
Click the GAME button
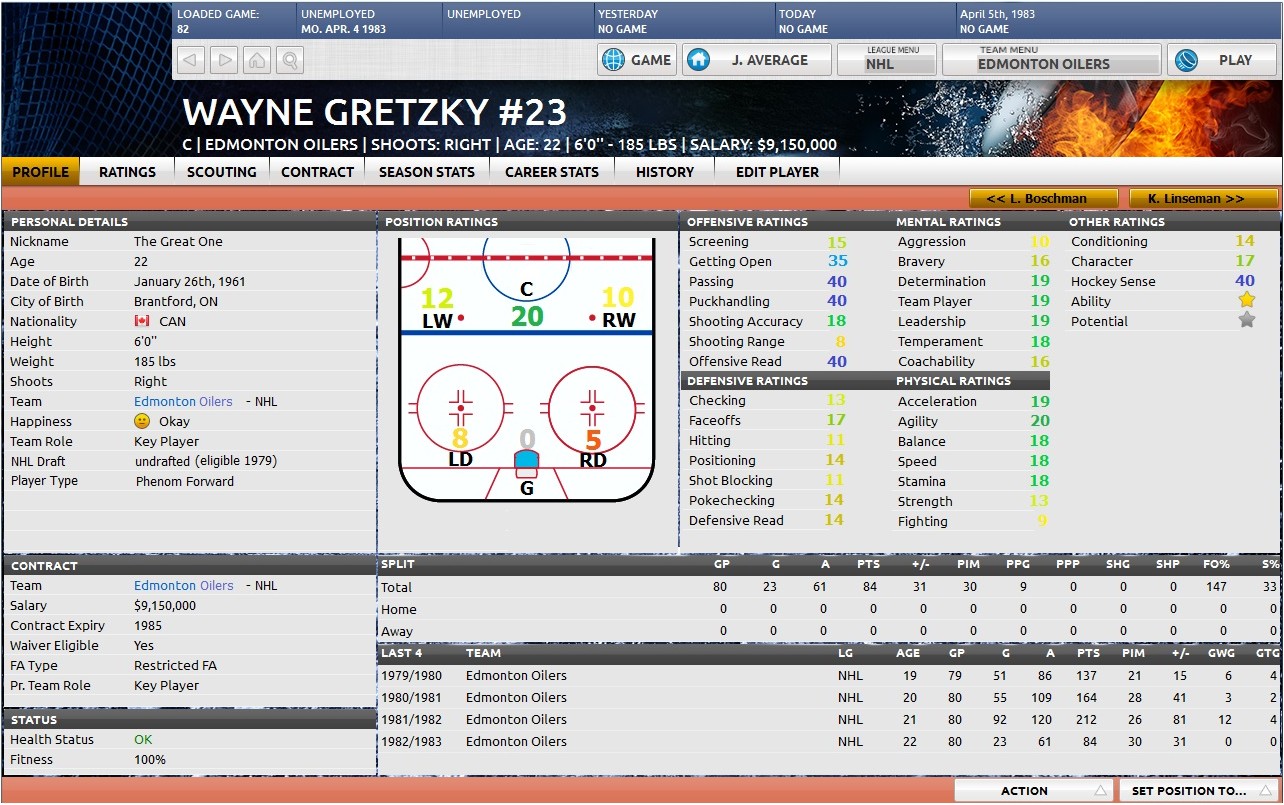[637, 60]
